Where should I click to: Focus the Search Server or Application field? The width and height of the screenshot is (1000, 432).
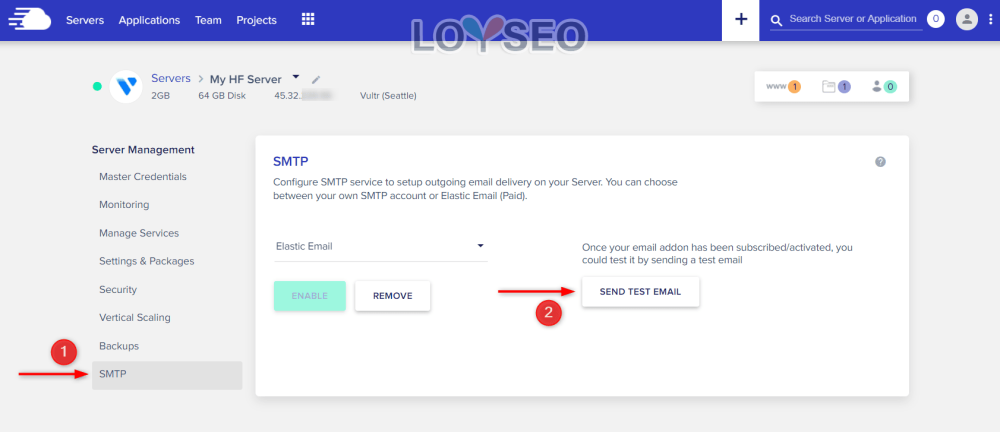click(853, 19)
